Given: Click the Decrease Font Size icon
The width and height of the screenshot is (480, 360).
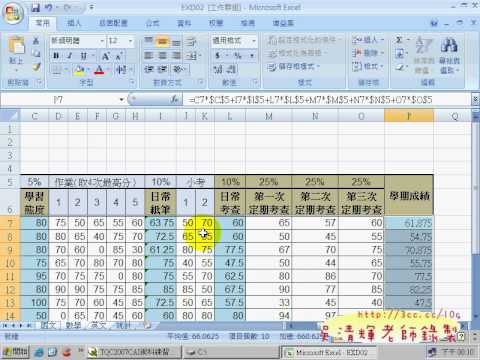Looking at the screenshot, I should tap(119, 56).
